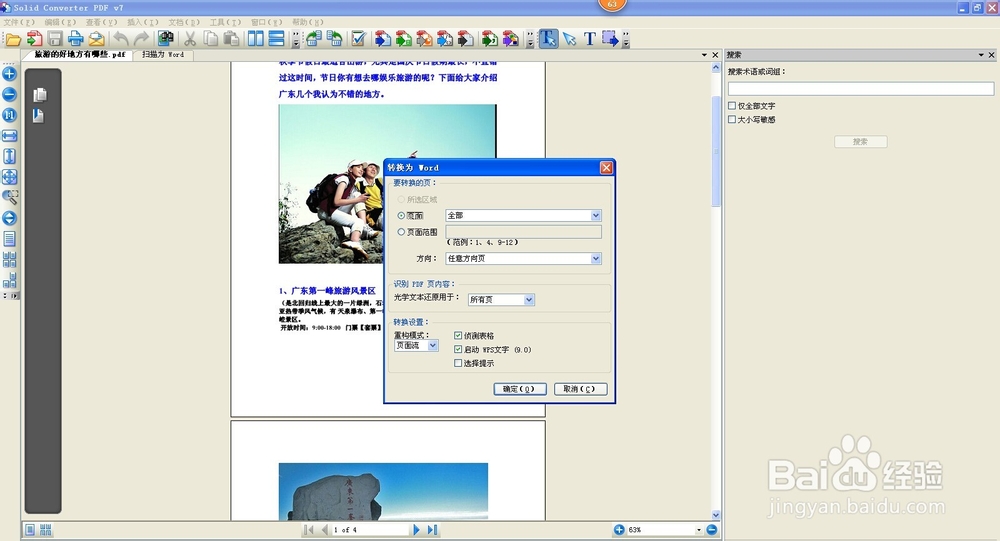The width and height of the screenshot is (1000, 541).
Task: Open the 方向 '任意方向页' dropdown
Action: pyautogui.click(x=596, y=258)
